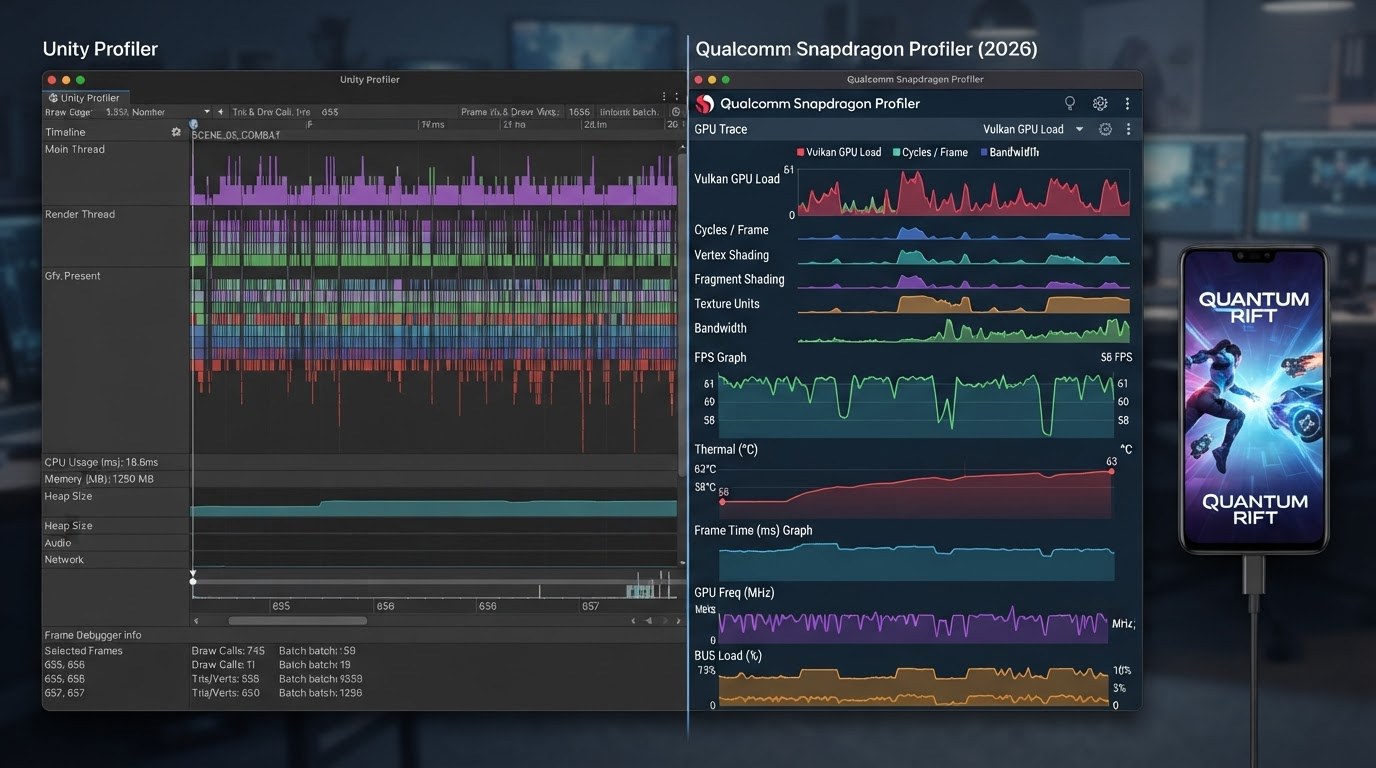The image size is (1376, 768).
Task: Select the Fragment Shading row
Action: tap(739, 279)
